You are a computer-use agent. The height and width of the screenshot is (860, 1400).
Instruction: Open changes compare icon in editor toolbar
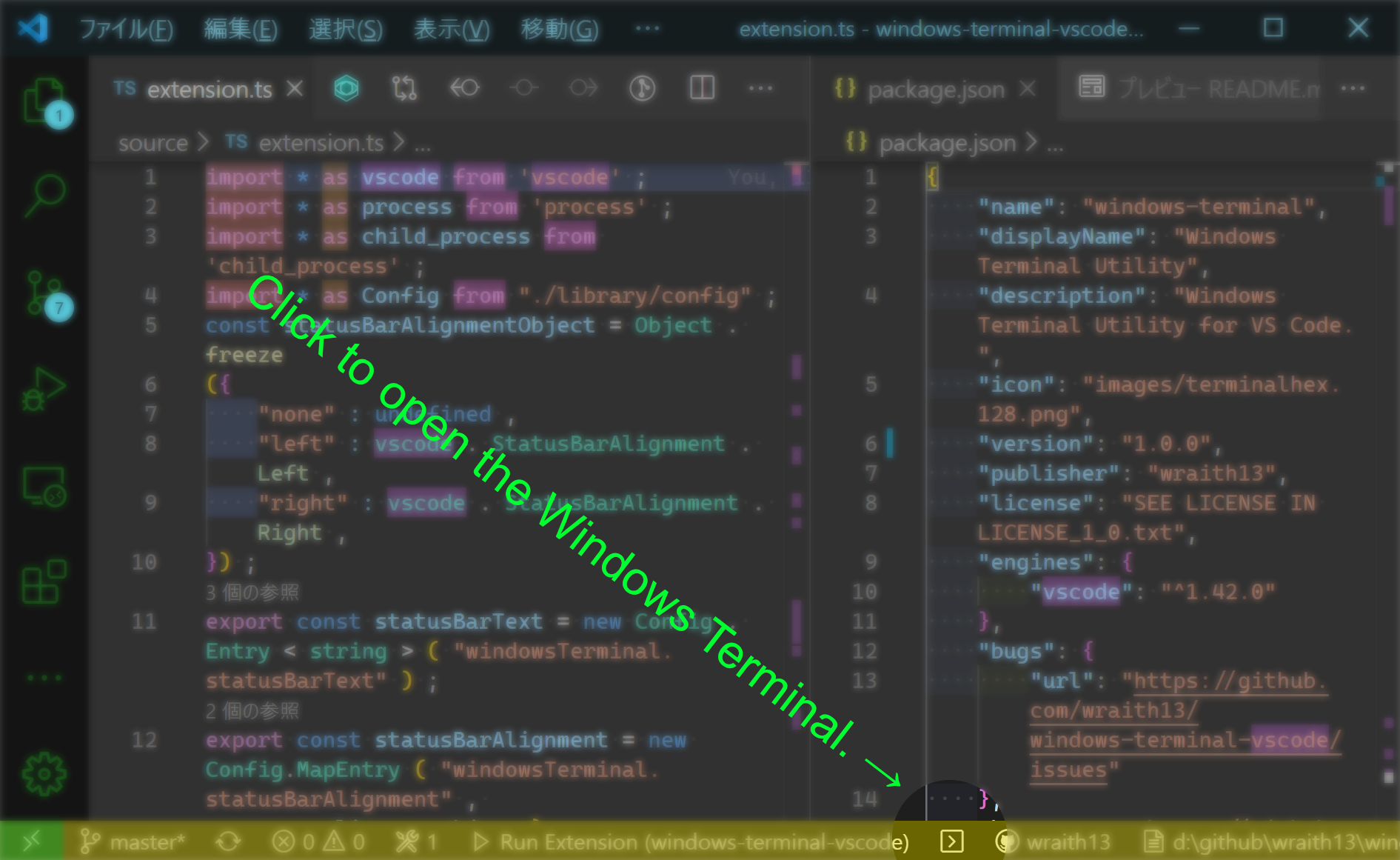[x=404, y=89]
